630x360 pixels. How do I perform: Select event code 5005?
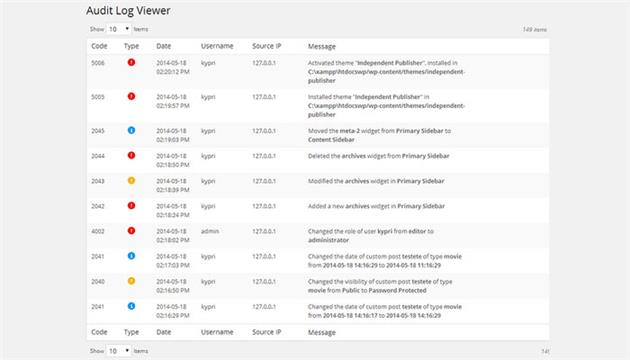98,97
